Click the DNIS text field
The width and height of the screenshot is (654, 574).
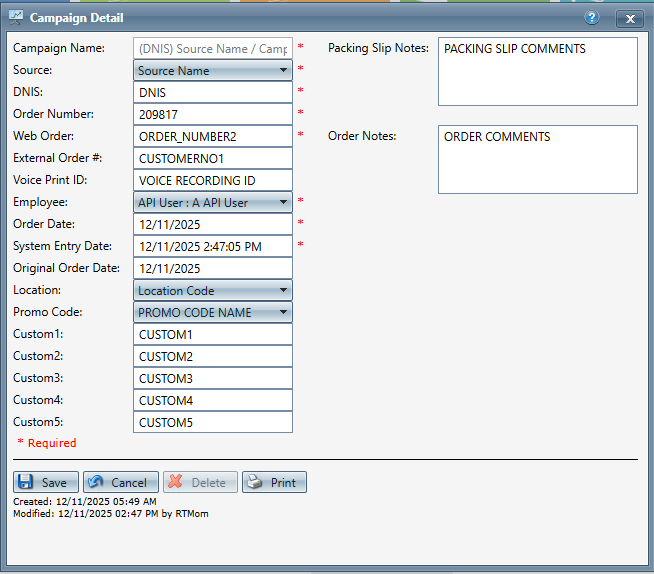[212, 92]
